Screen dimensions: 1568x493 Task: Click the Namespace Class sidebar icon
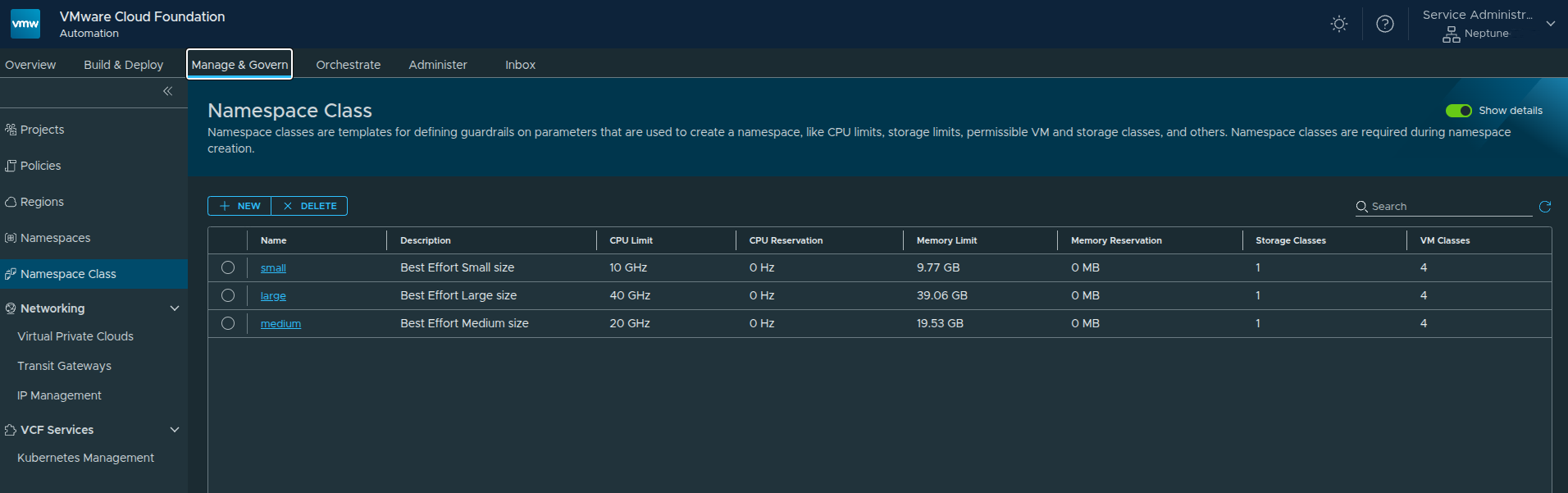click(x=11, y=274)
